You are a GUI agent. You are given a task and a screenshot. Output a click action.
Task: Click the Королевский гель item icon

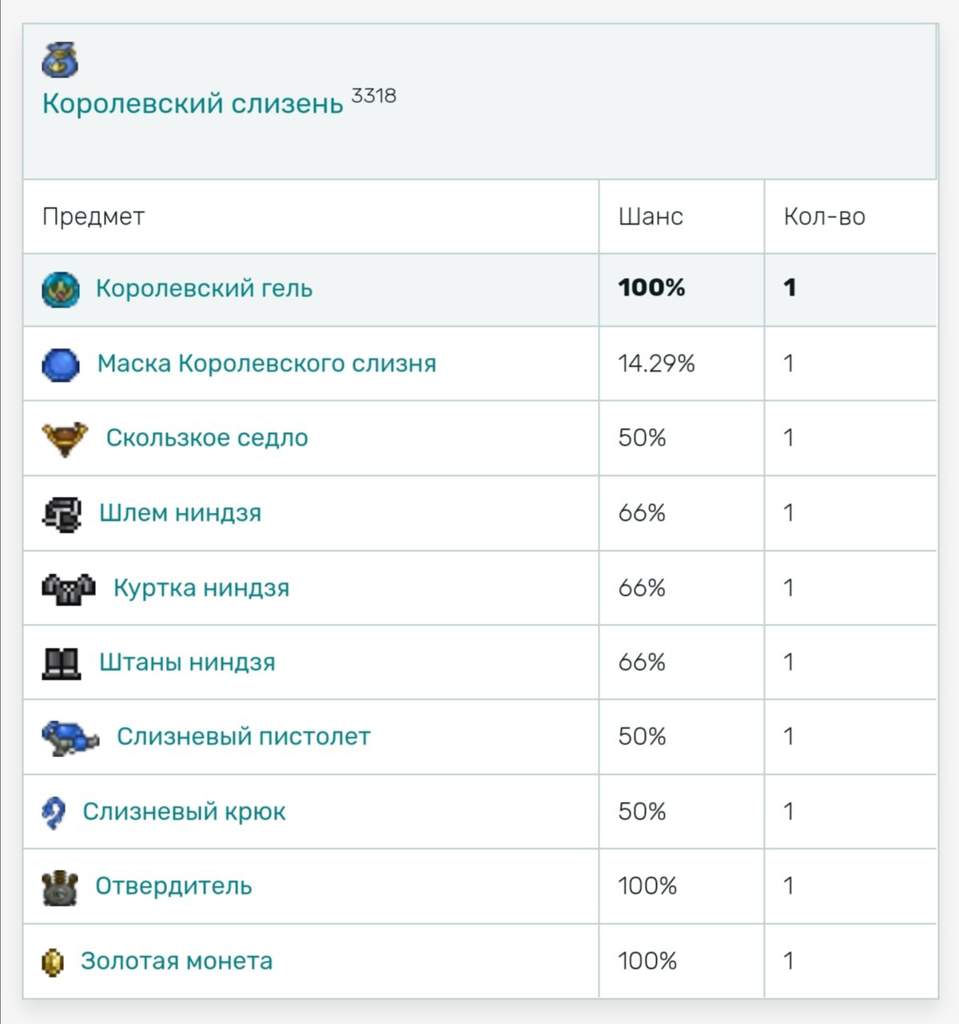61,289
